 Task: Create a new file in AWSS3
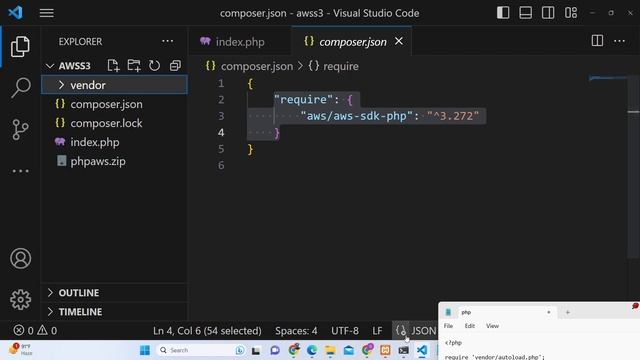tap(113, 66)
